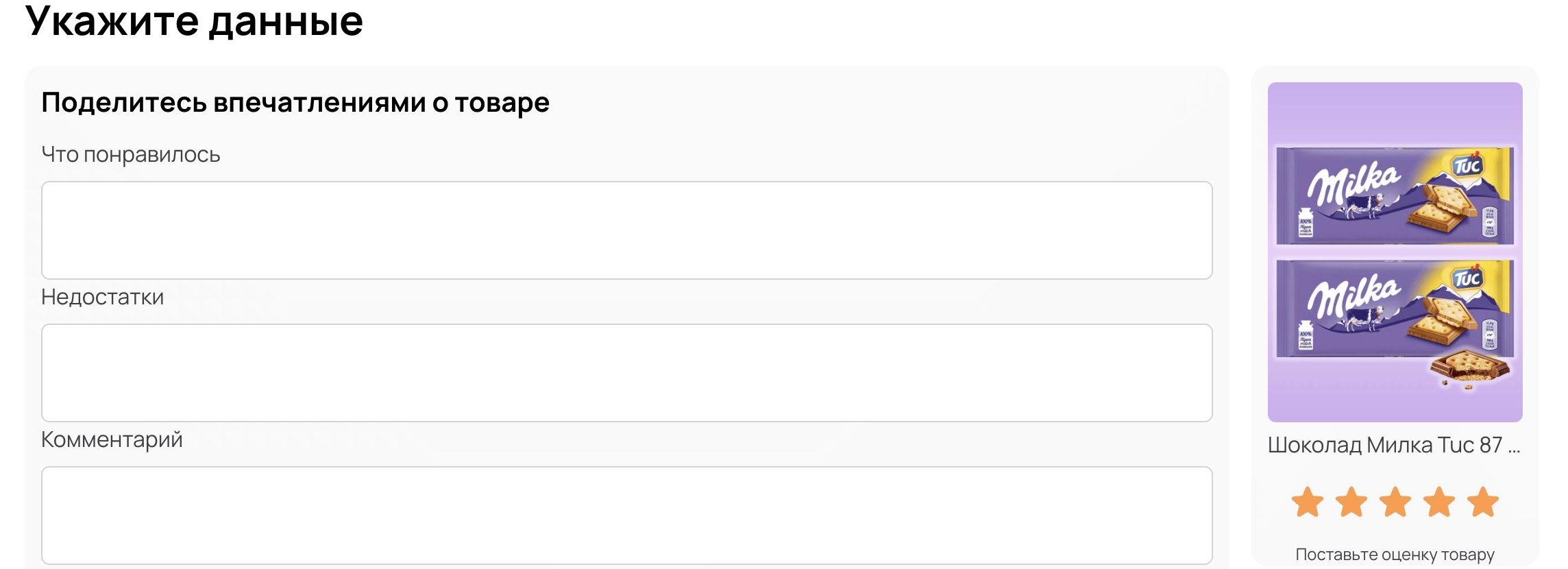Click the lower Milka chocolate bar picture
1568x569 pixels.
click(x=1395, y=308)
